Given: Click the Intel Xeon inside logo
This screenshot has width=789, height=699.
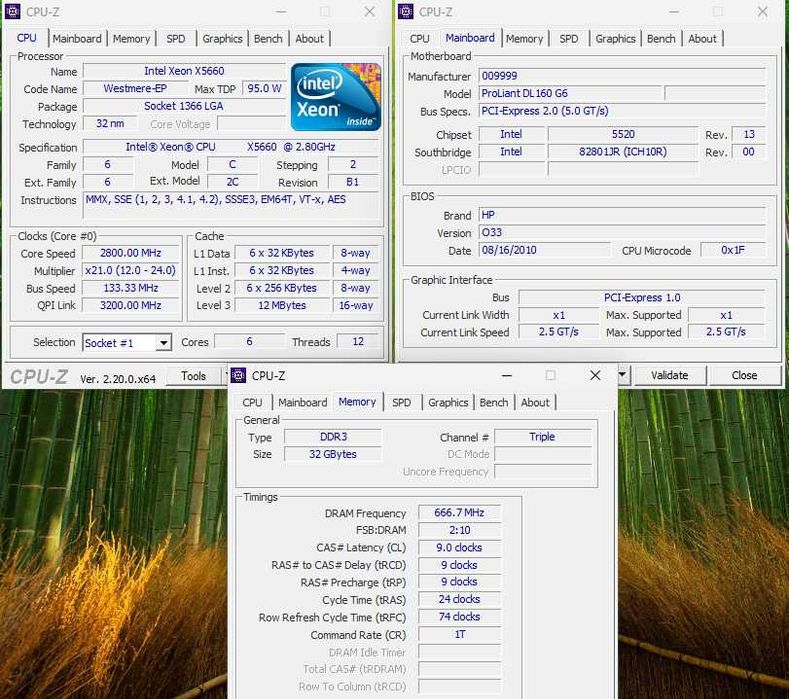Looking at the screenshot, I should click(x=336, y=97).
